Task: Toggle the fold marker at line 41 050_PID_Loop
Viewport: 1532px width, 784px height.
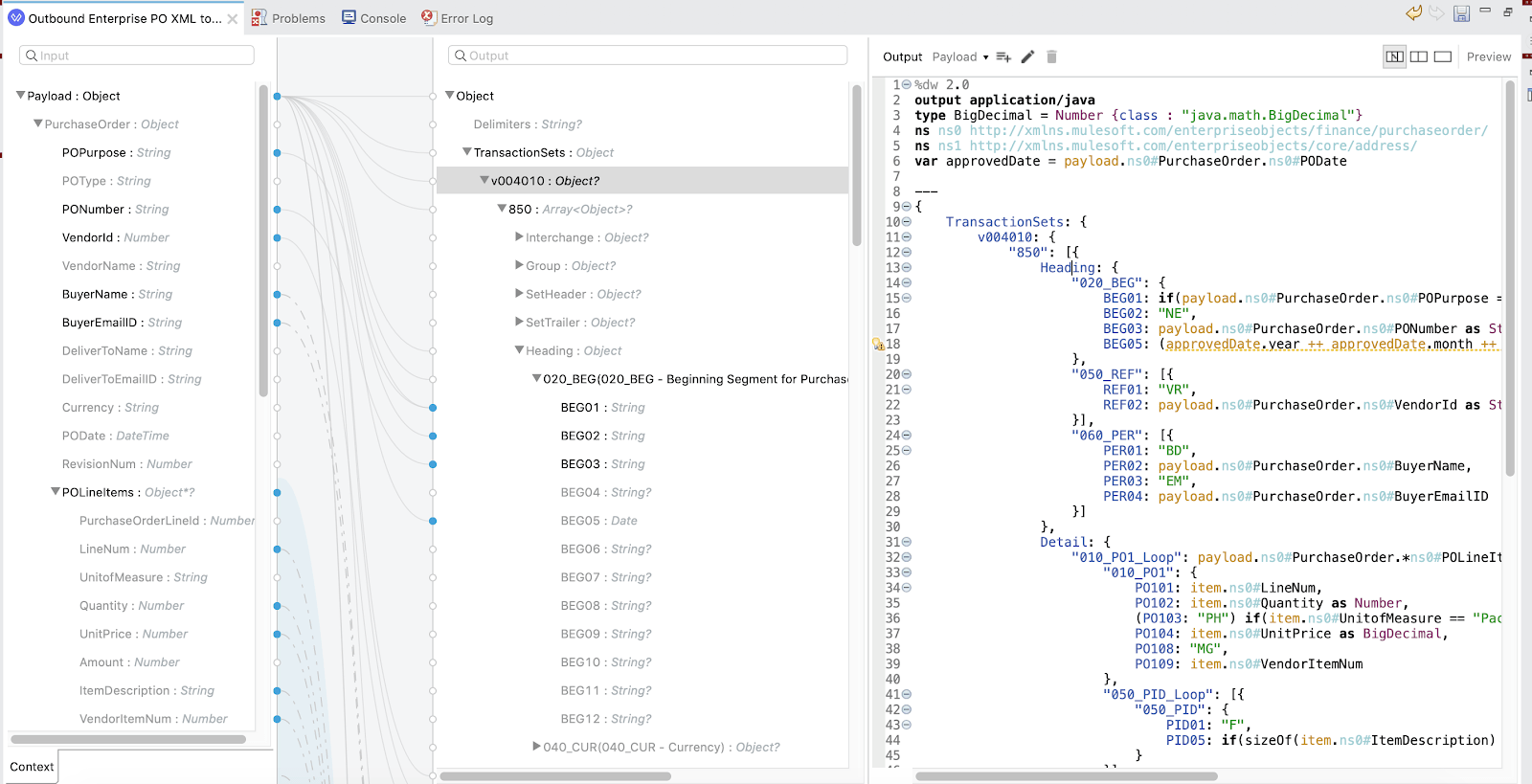Action: (x=907, y=694)
